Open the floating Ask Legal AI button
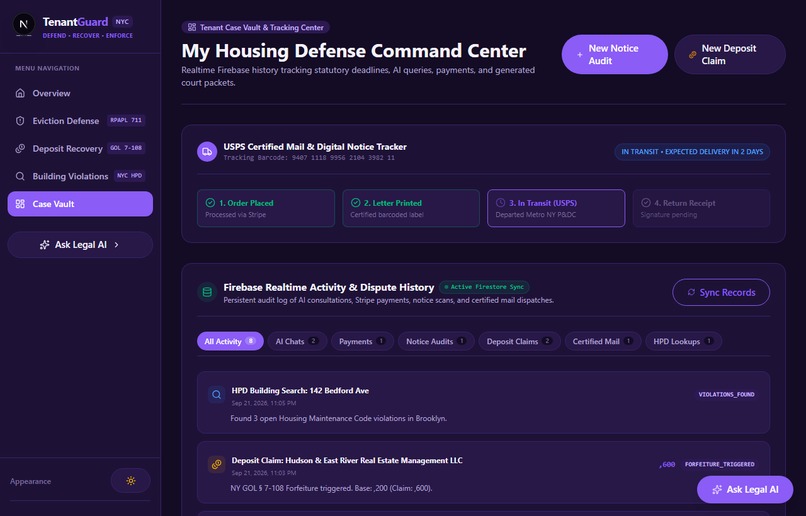The height and width of the screenshot is (516, 806). [x=745, y=490]
